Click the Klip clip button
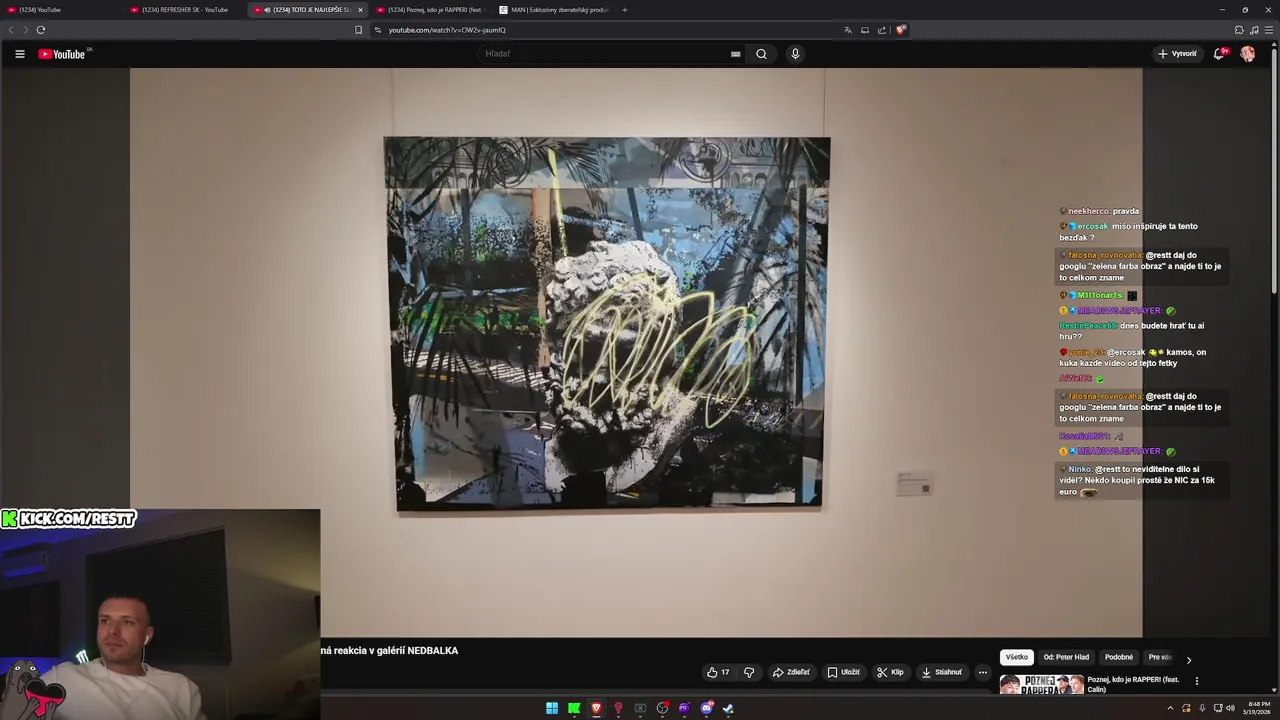 (x=890, y=672)
